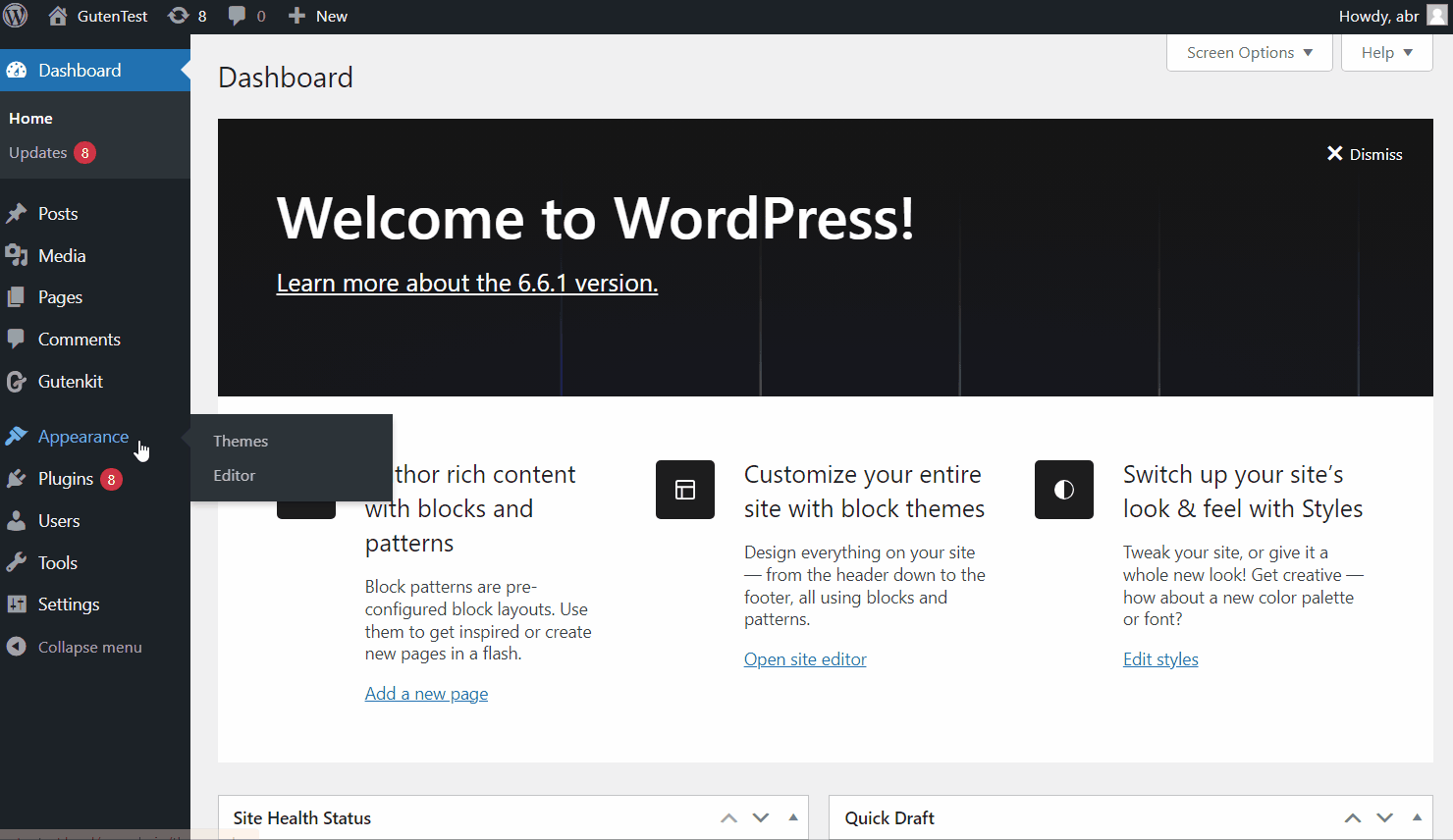Open the Tools menu label
The image size is (1453, 840).
coord(58,563)
